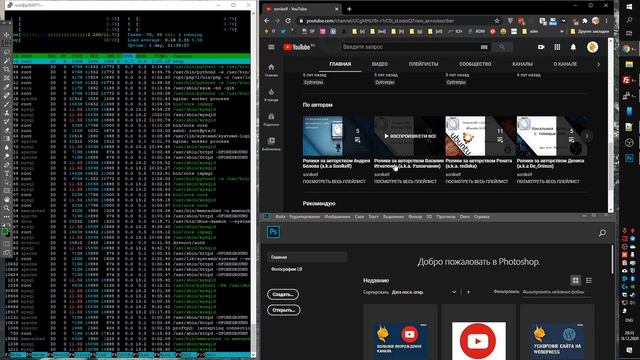Open the Окно menu in Photoshop
Image resolution: width=640 pixels, height=360 pixels.
tap(464, 217)
